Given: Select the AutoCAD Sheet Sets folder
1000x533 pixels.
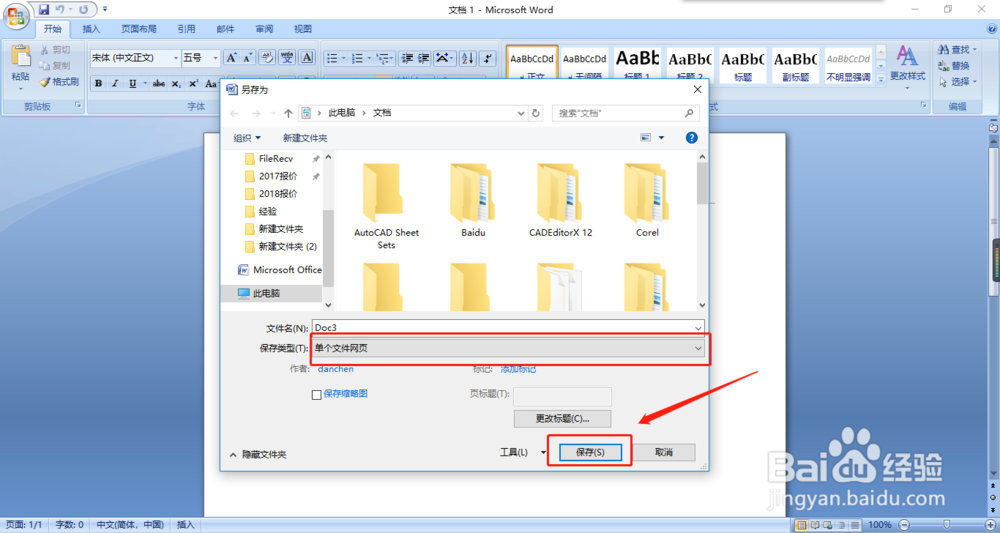Looking at the screenshot, I should point(386,206).
